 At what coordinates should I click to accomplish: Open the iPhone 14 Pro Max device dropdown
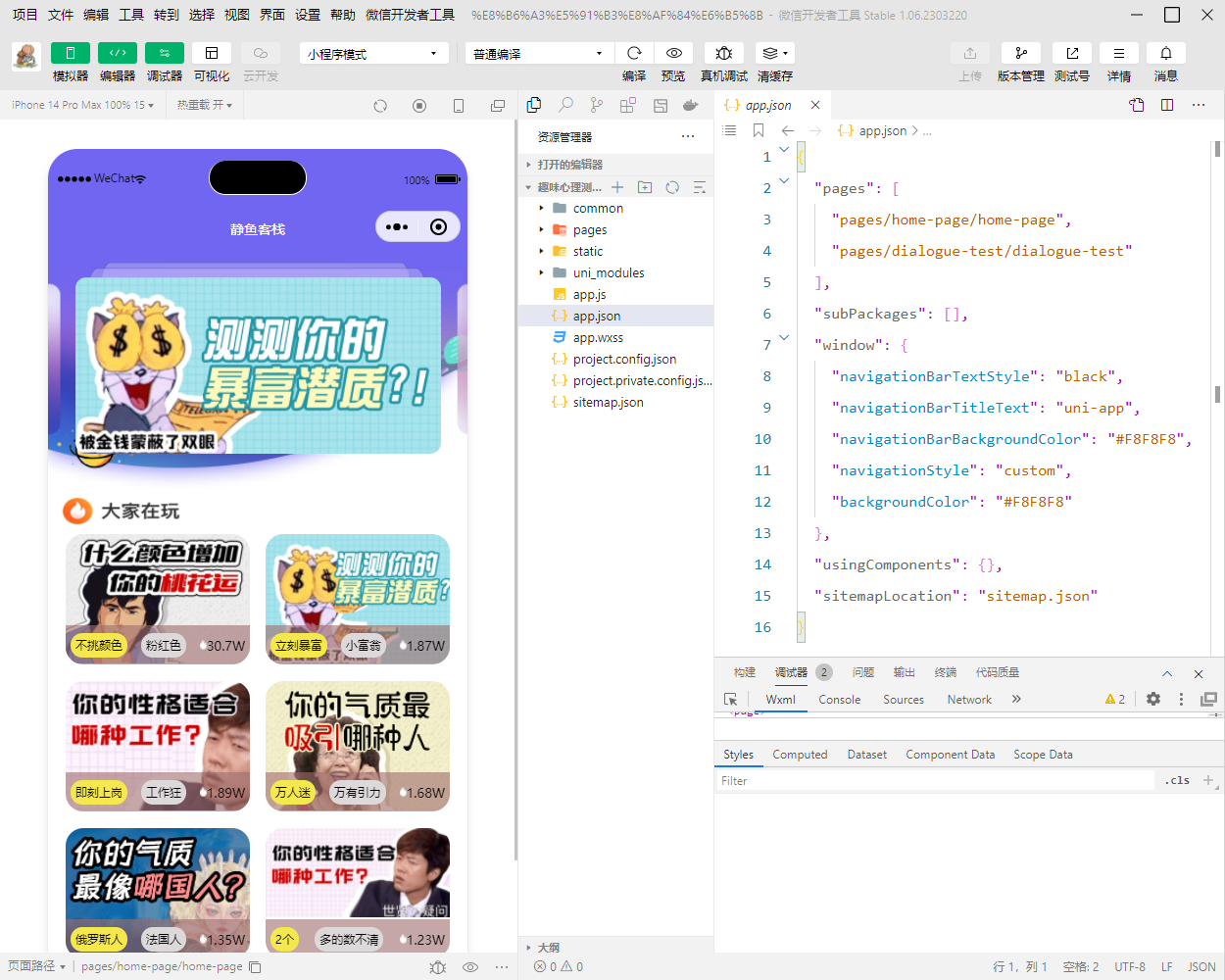tap(83, 105)
